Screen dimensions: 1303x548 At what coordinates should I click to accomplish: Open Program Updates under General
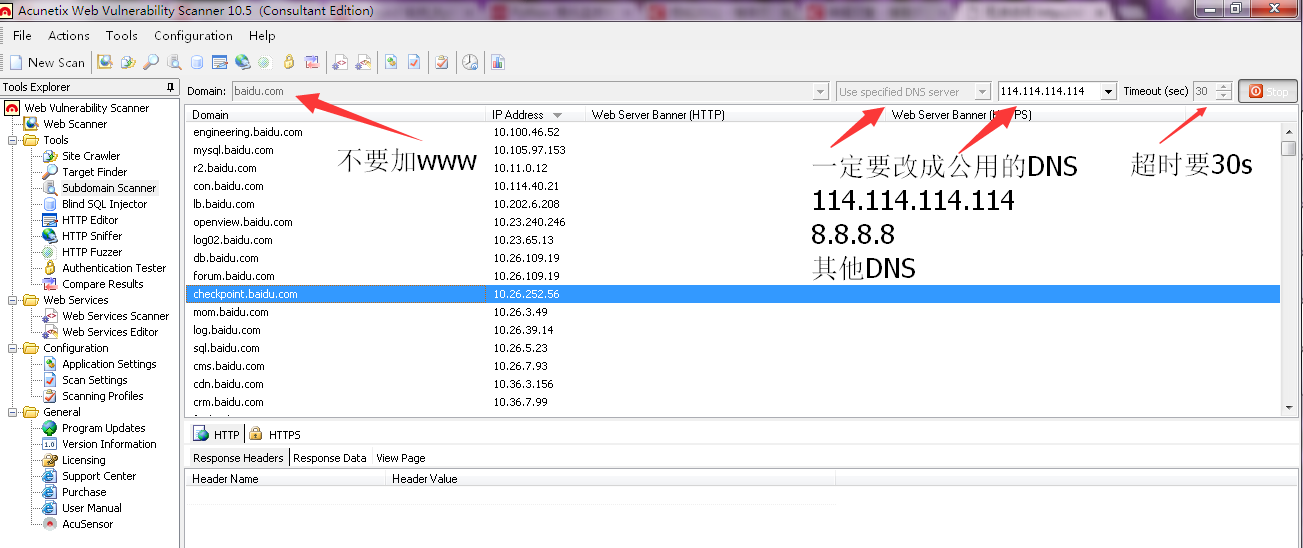(104, 428)
